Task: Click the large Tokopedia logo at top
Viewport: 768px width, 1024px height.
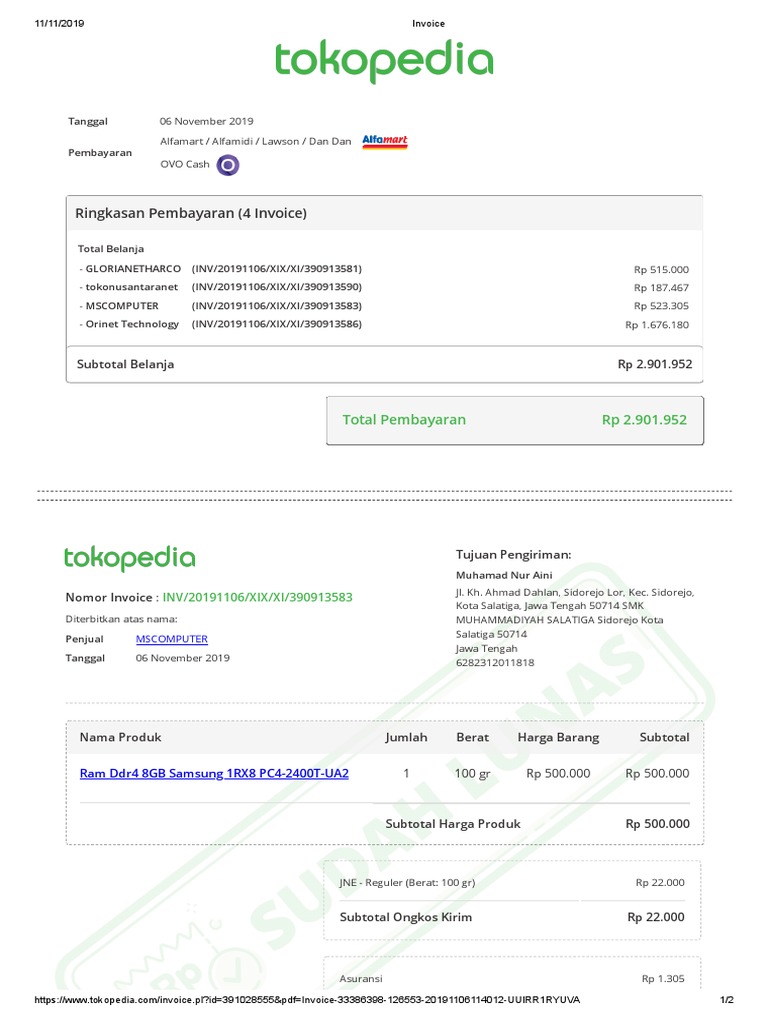Action: coord(384,60)
